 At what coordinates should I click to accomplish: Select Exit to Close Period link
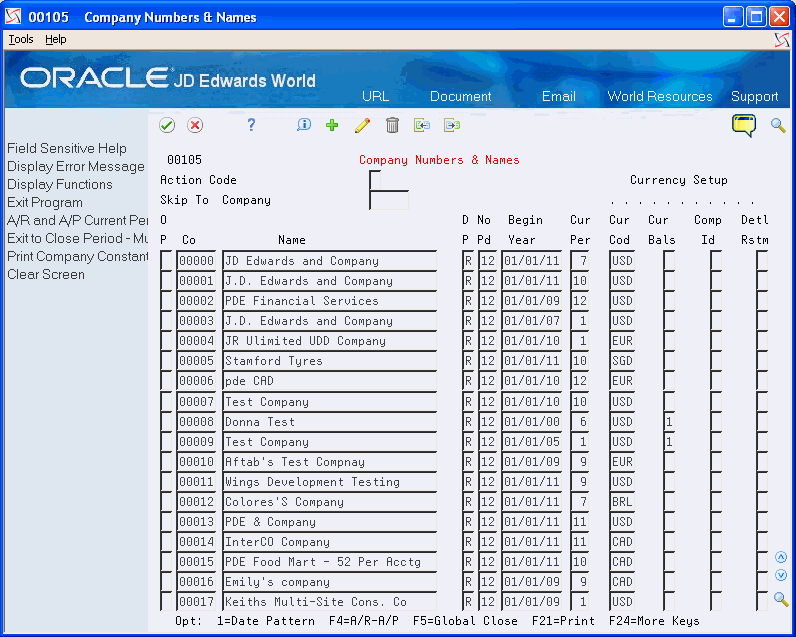pos(77,239)
